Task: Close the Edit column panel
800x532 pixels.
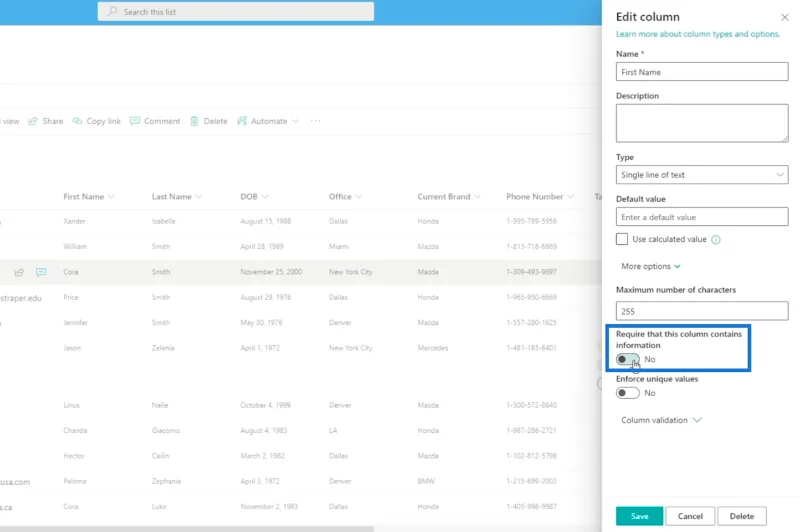Action: pos(785,17)
